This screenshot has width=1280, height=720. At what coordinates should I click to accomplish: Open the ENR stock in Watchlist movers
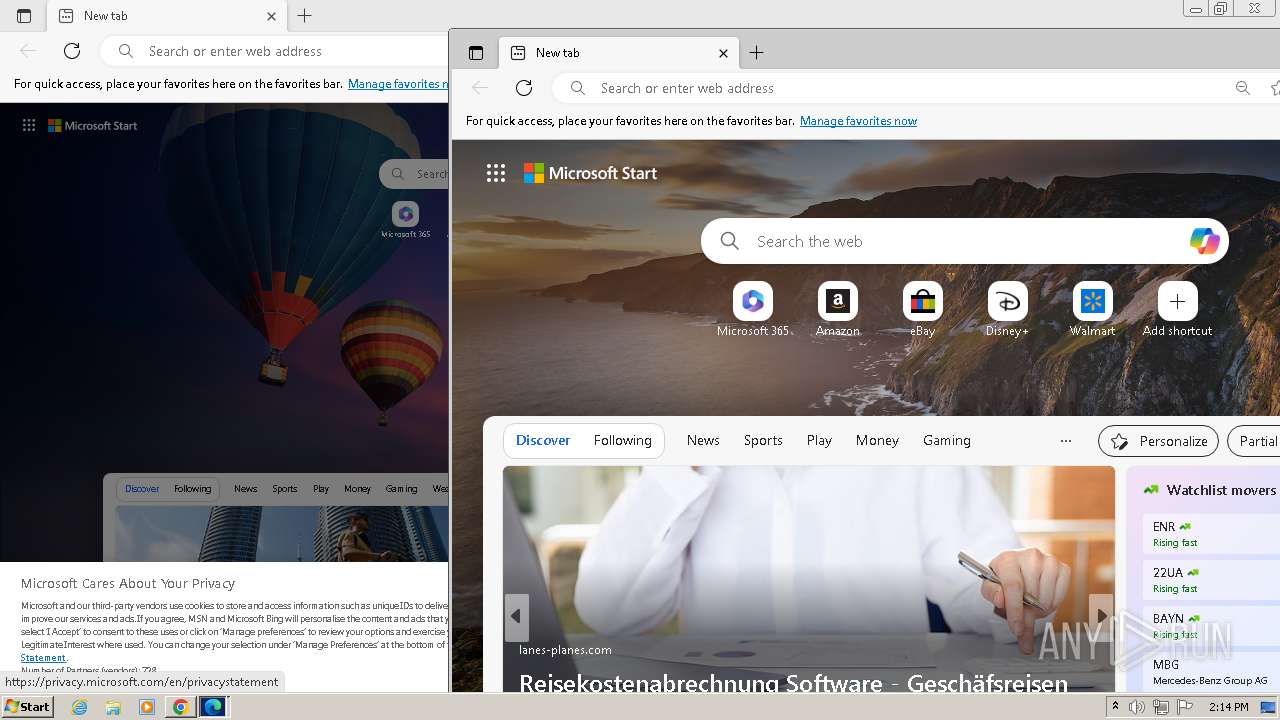pos(1211,534)
